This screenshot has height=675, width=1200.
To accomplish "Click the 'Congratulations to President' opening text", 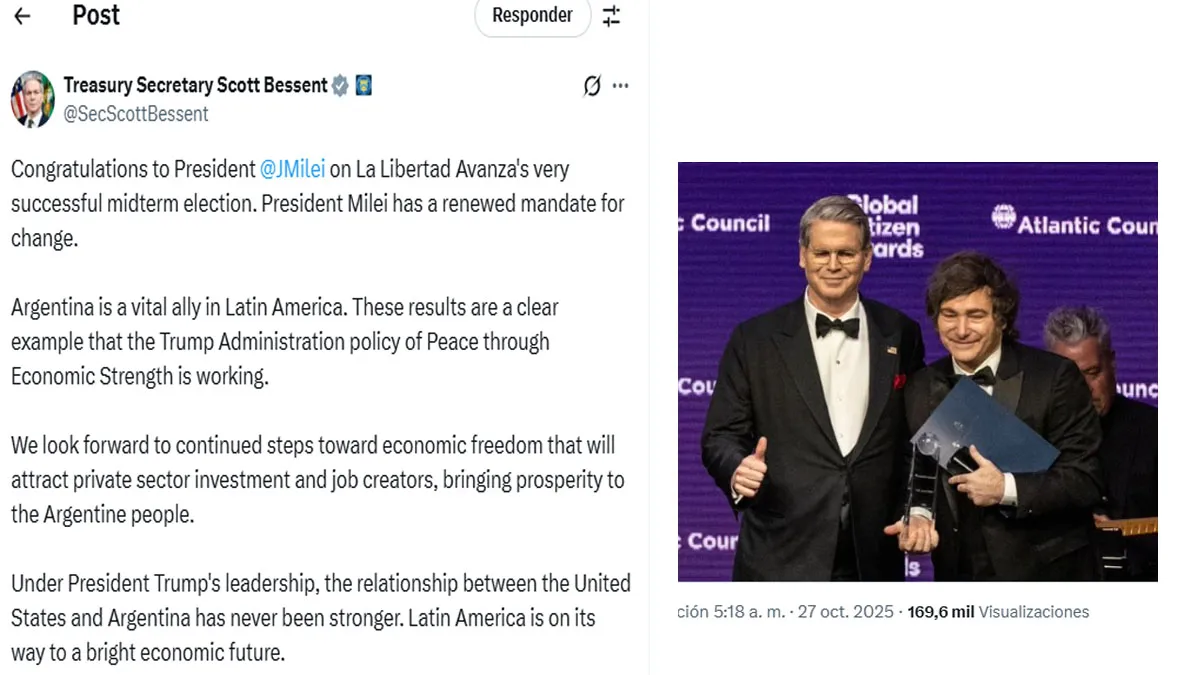I will 134,170.
